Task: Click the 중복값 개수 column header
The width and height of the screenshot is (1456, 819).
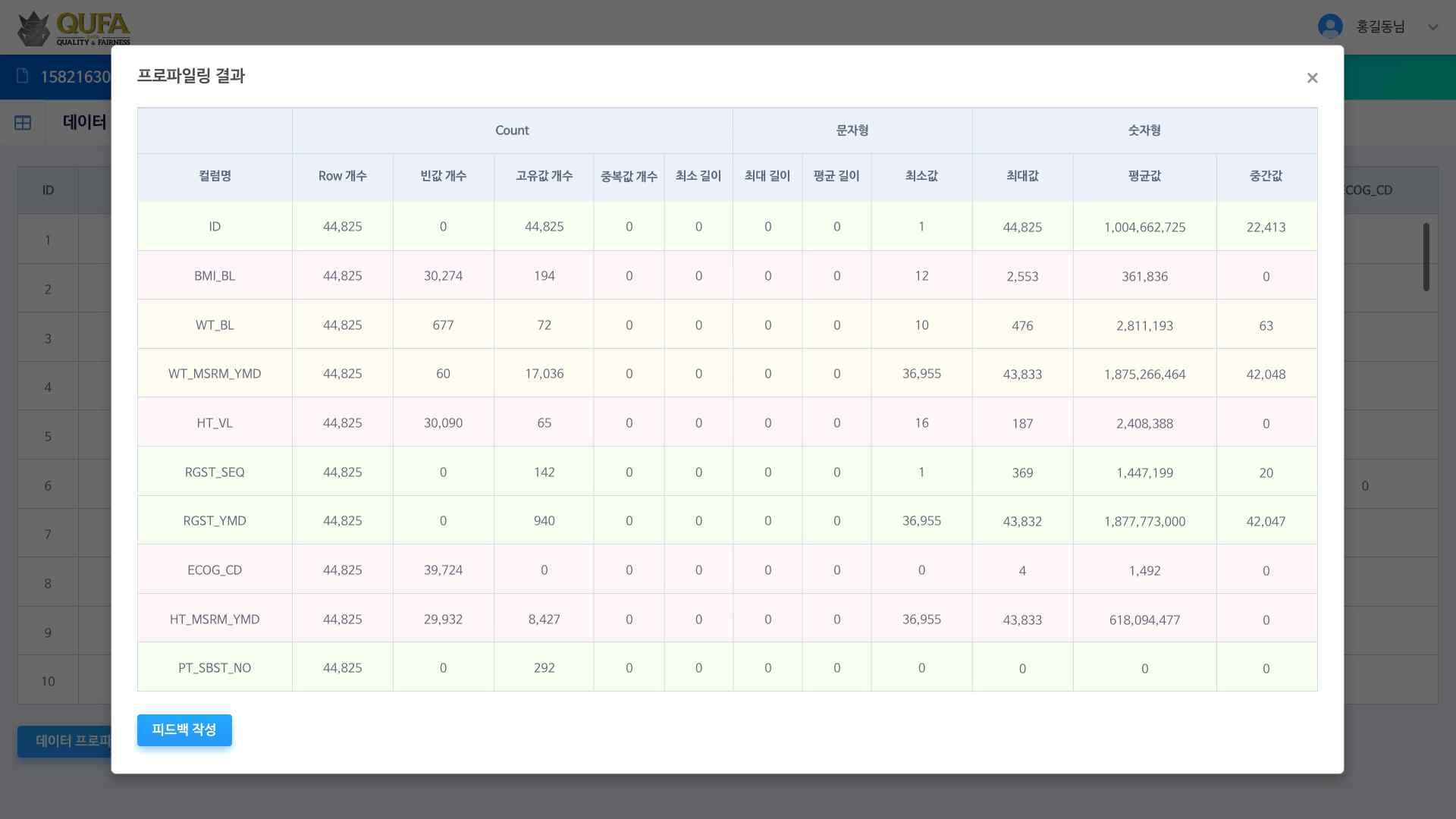Action: click(629, 176)
